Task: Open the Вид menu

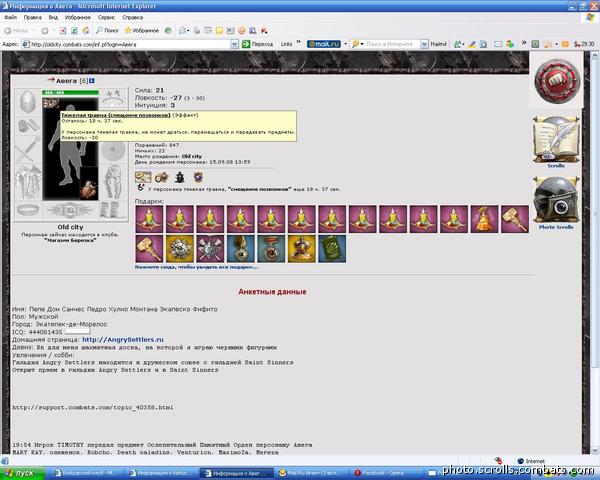Action: 53,17
